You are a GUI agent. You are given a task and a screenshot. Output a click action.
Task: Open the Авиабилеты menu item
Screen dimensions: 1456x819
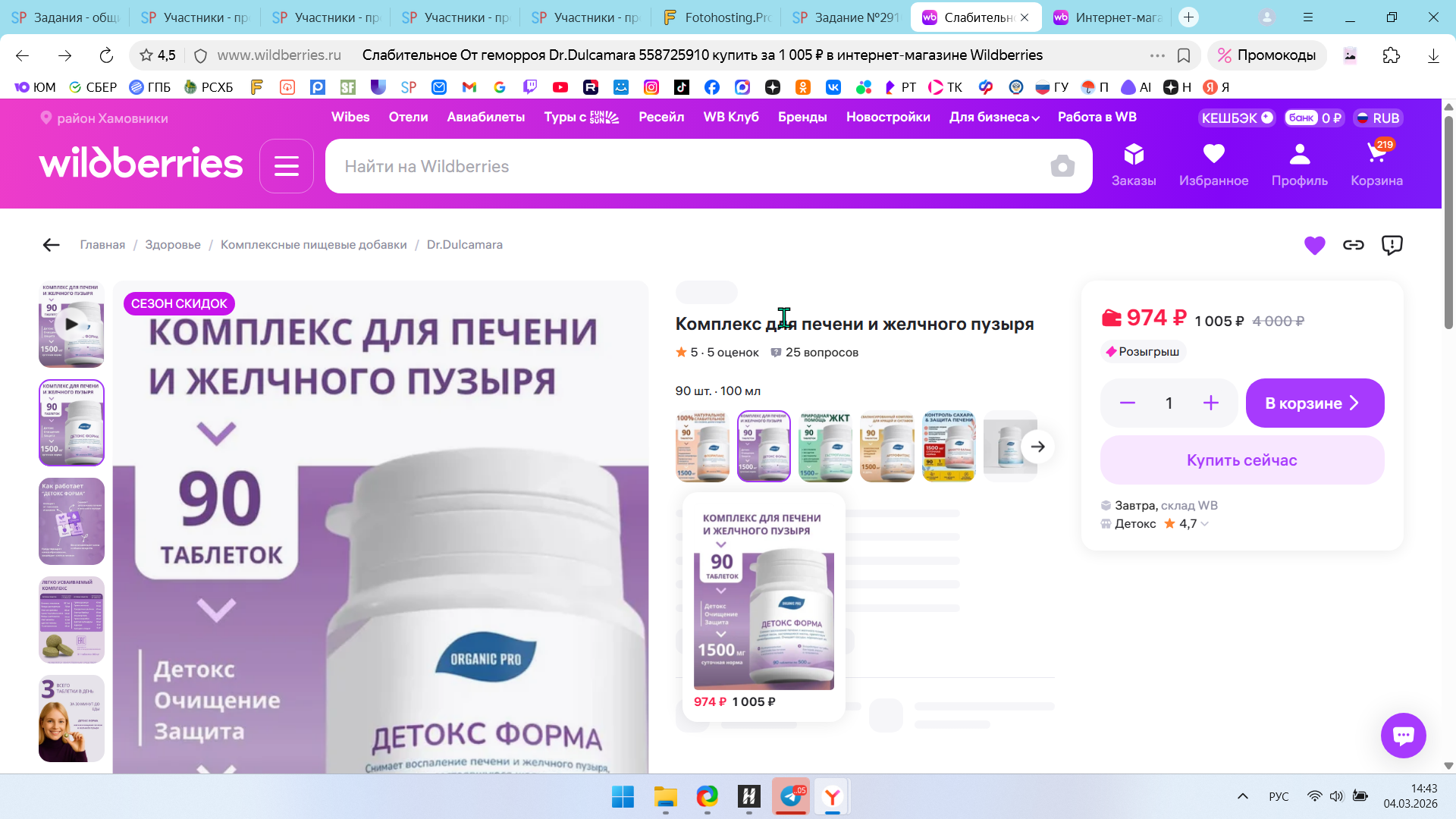coord(485,118)
